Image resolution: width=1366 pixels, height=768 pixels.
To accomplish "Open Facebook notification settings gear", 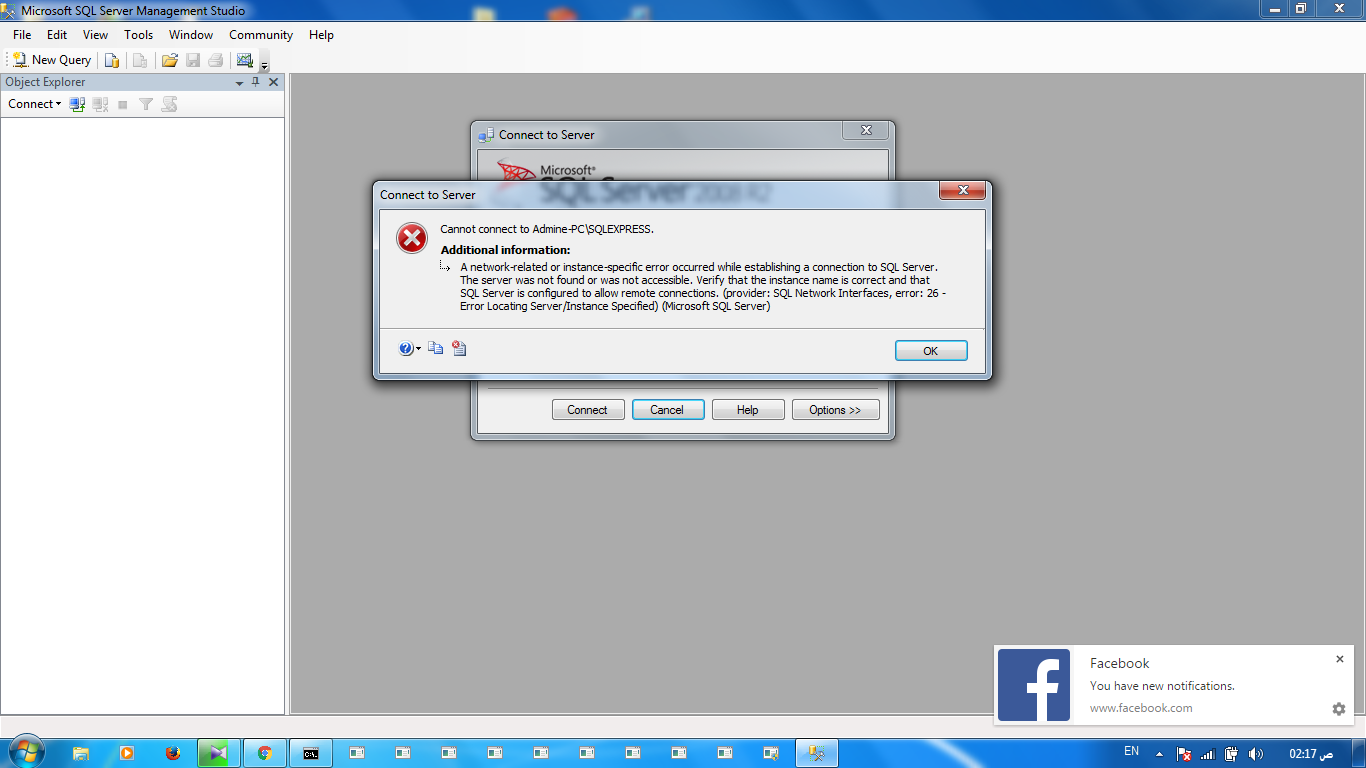I will [x=1339, y=709].
